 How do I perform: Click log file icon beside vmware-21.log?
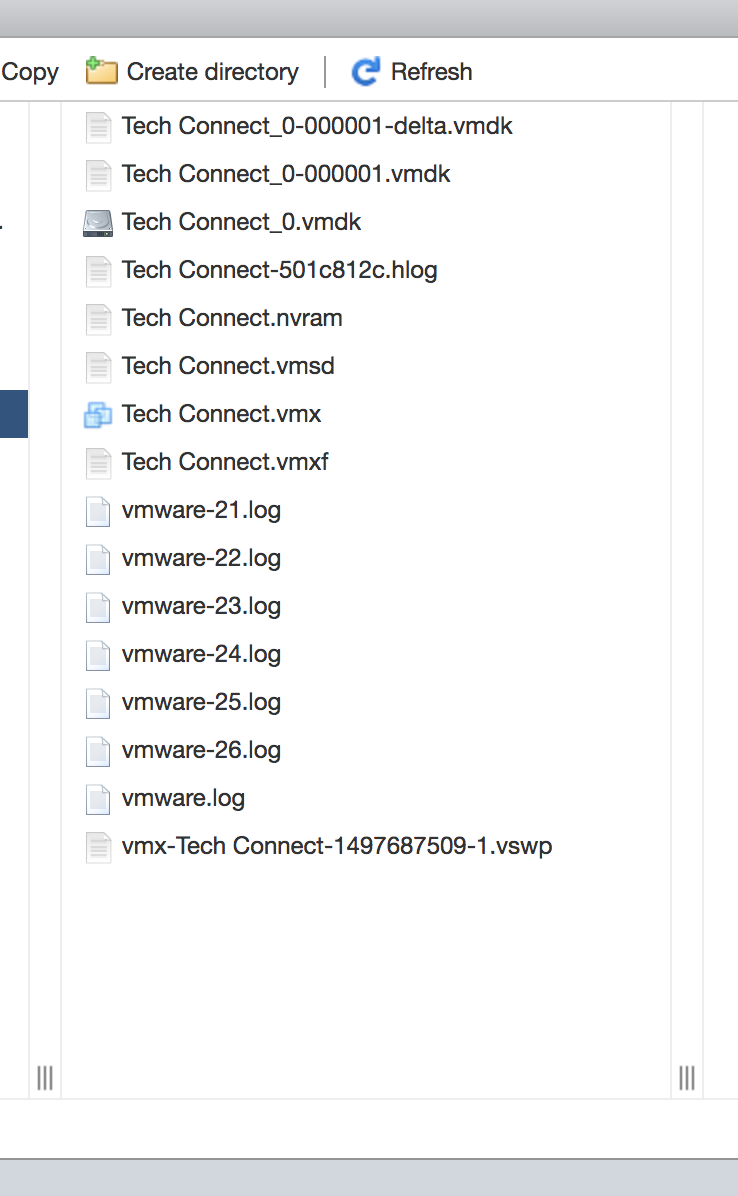coord(98,511)
